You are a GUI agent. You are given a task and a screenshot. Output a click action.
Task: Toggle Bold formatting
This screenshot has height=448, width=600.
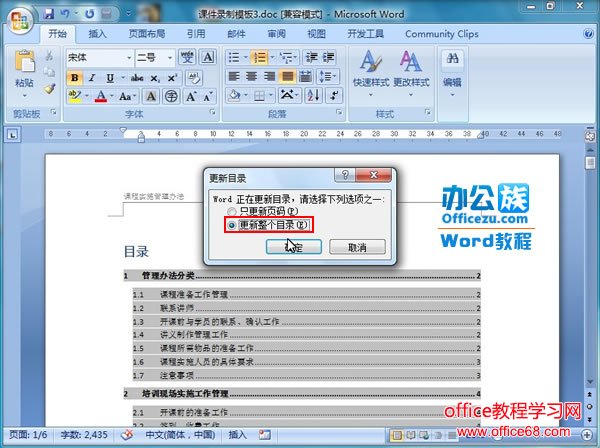pos(75,78)
